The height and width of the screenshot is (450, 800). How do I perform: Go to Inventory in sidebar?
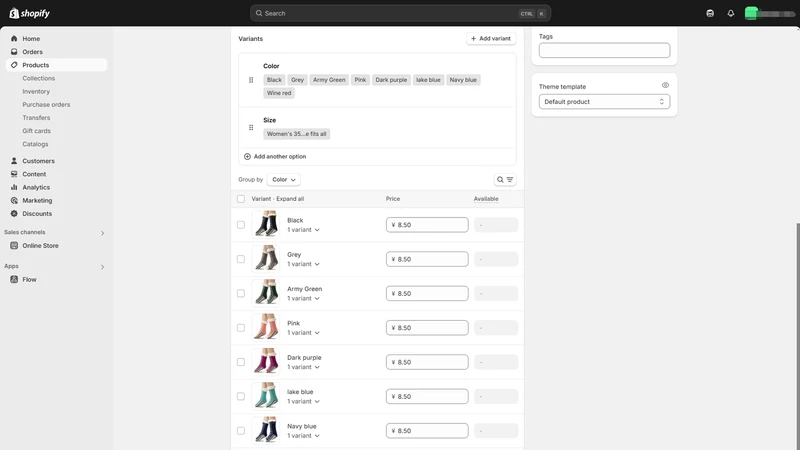(x=36, y=91)
